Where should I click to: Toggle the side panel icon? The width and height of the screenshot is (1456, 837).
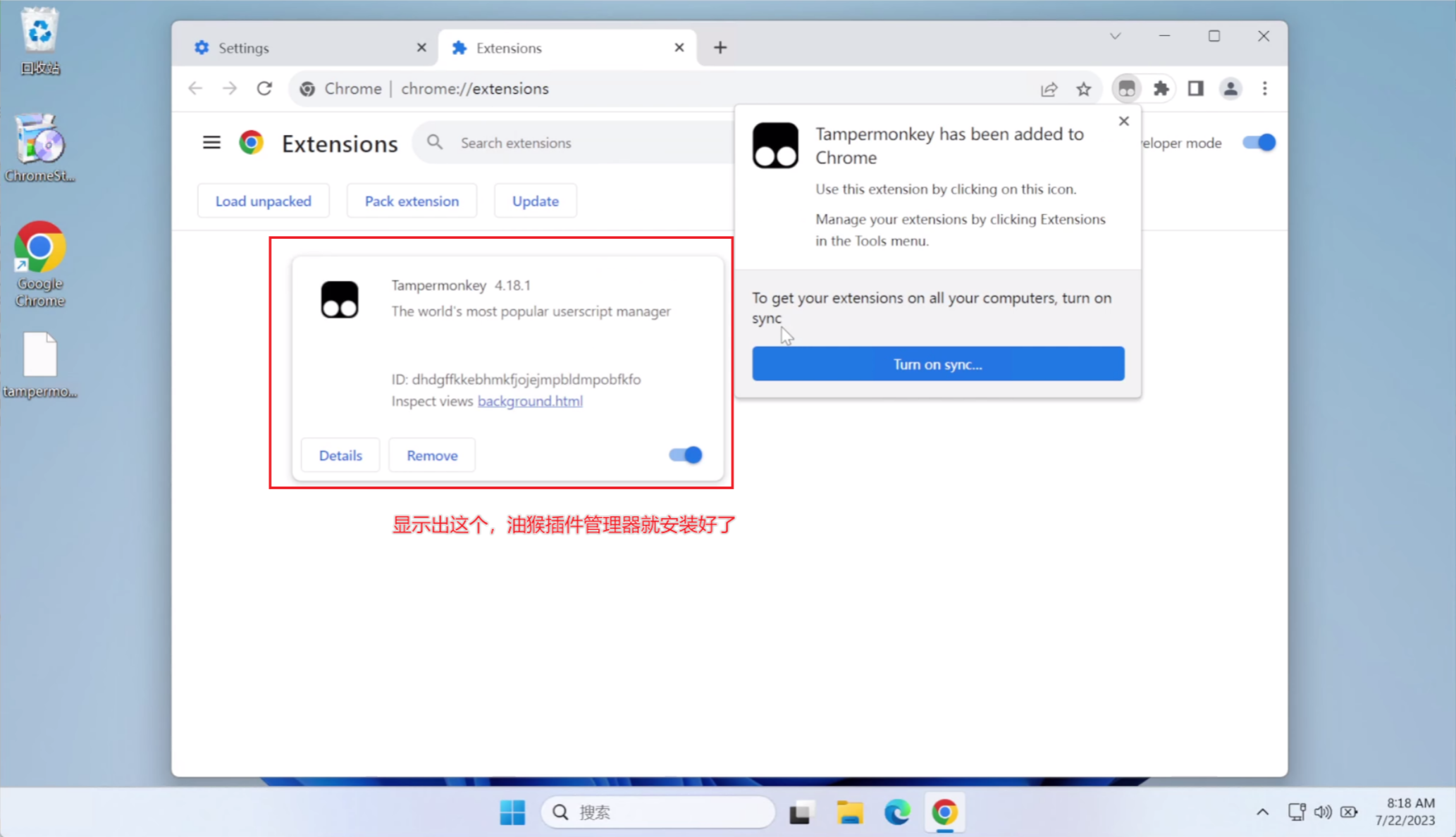[1196, 89]
